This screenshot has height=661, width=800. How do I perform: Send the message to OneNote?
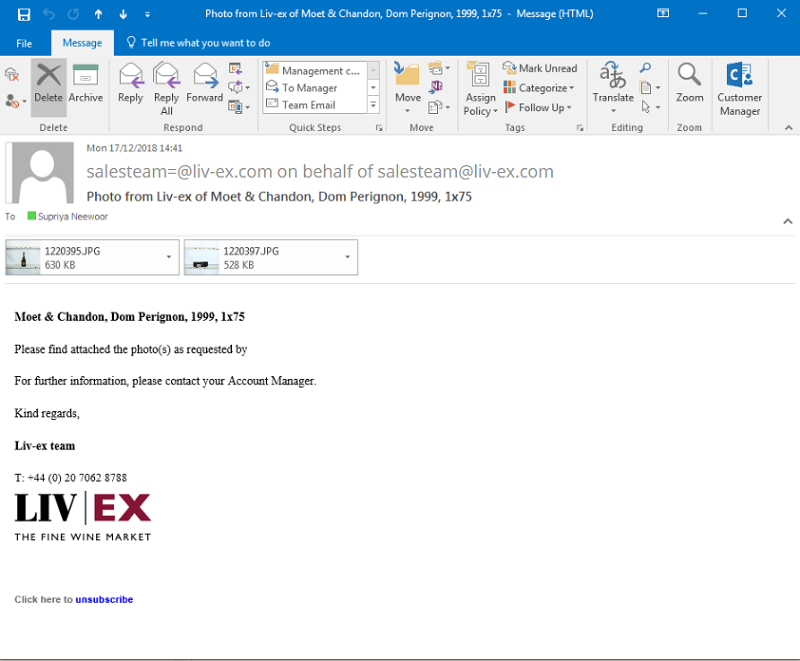(436, 87)
